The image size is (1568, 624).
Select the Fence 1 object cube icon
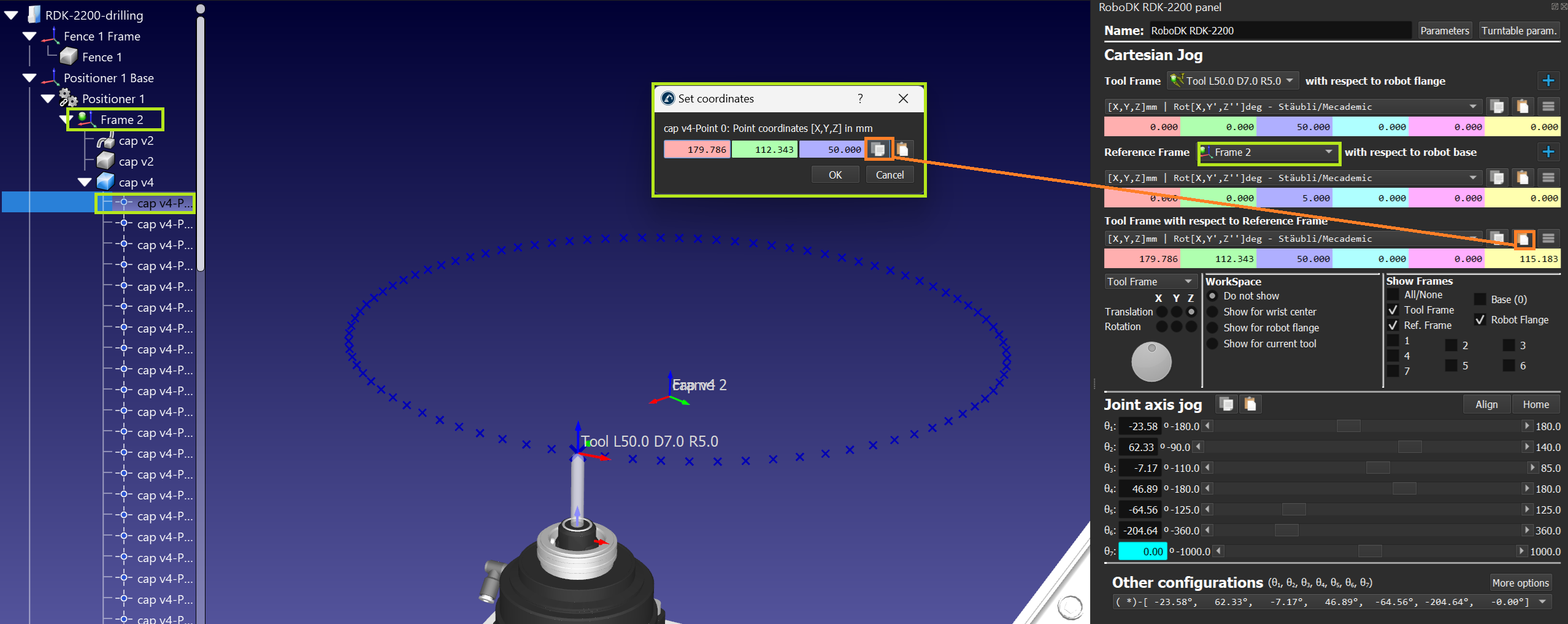coord(69,56)
